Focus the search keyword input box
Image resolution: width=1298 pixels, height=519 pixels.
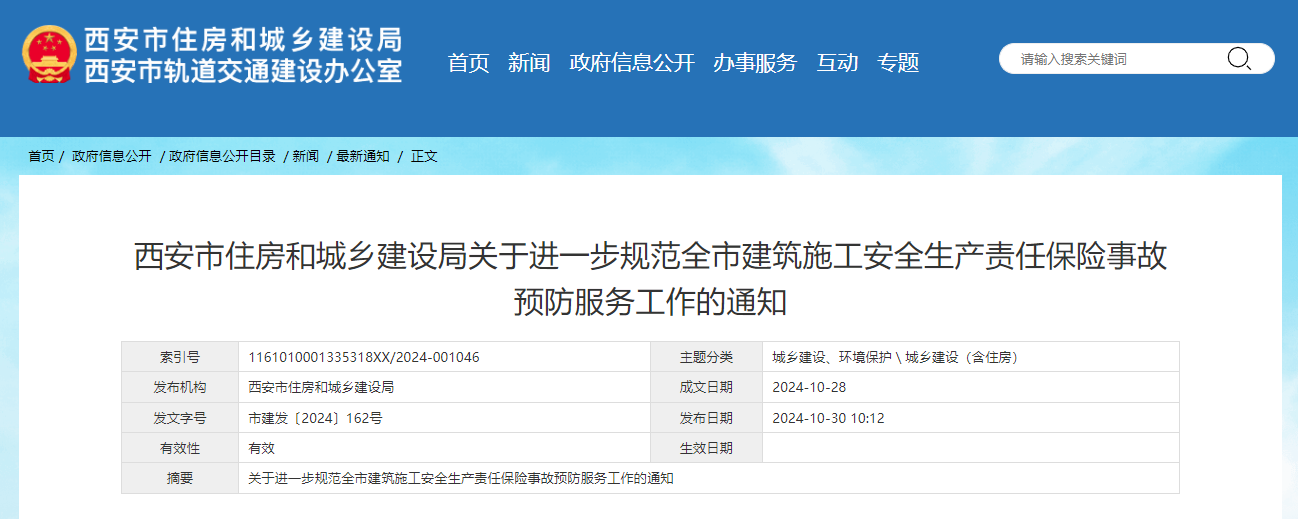[1115, 59]
